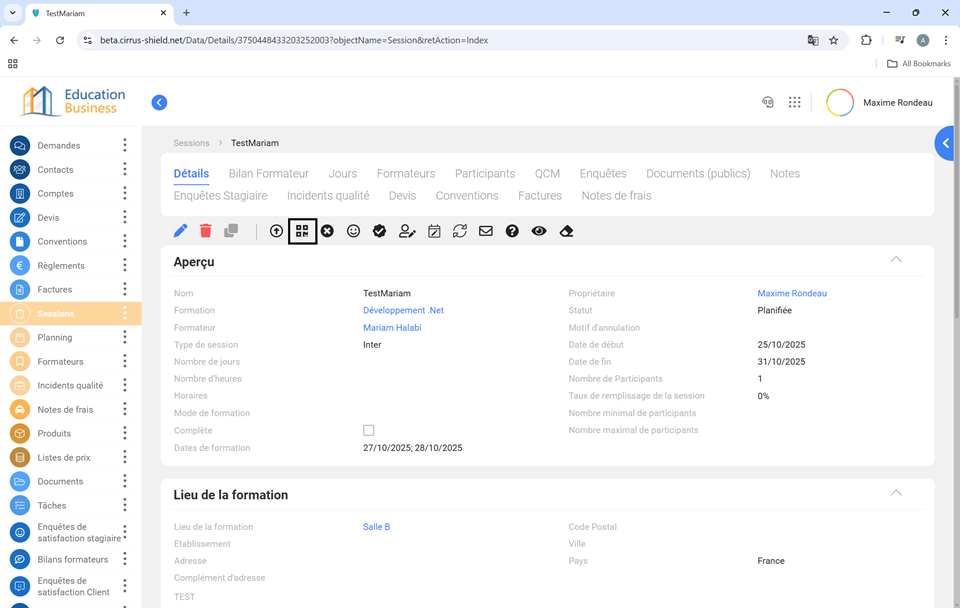Collapse the Lieu de la formation section
This screenshot has width=960, height=608.
(x=895, y=493)
